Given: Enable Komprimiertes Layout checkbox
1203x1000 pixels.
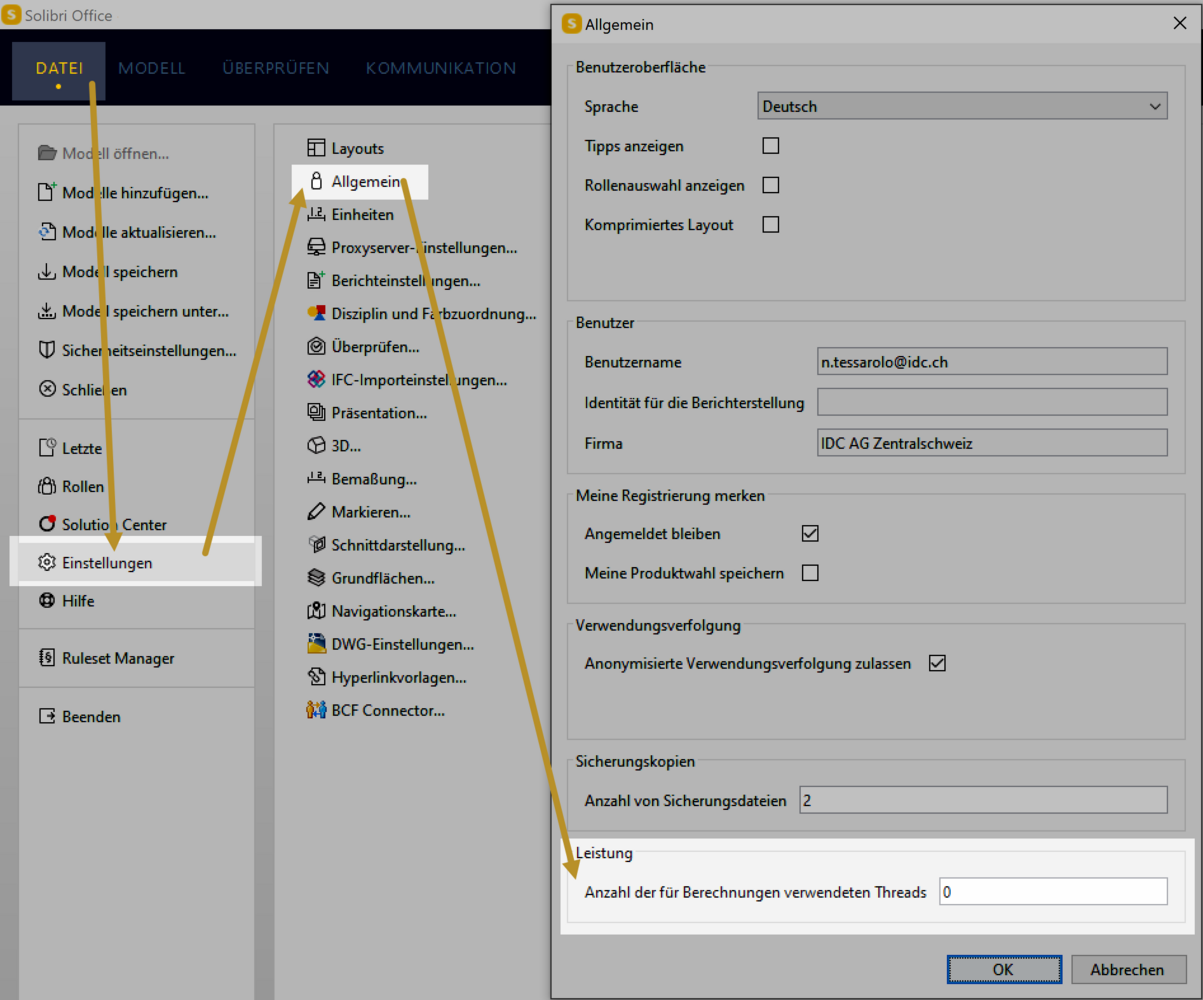Looking at the screenshot, I should [x=770, y=224].
